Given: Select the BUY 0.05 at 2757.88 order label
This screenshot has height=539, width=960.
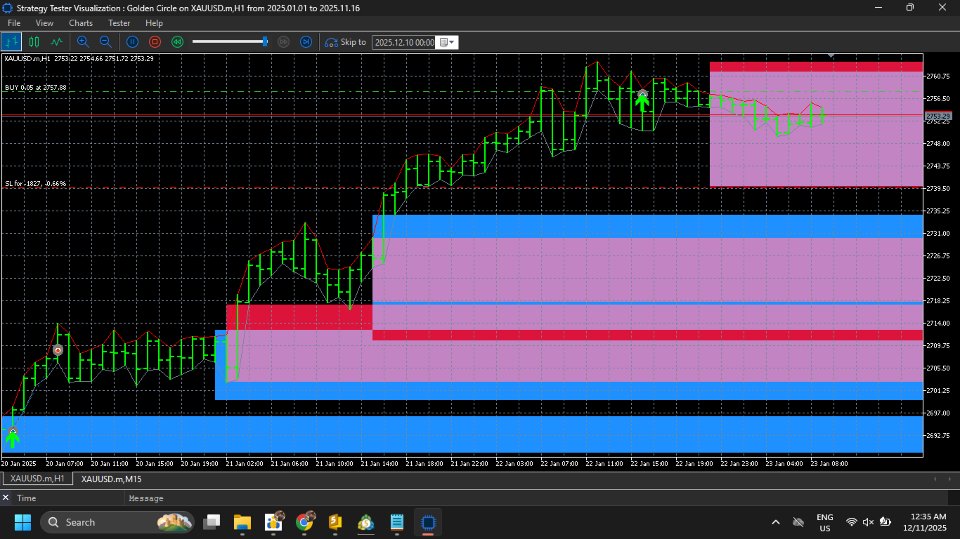Looking at the screenshot, I should (x=36, y=88).
